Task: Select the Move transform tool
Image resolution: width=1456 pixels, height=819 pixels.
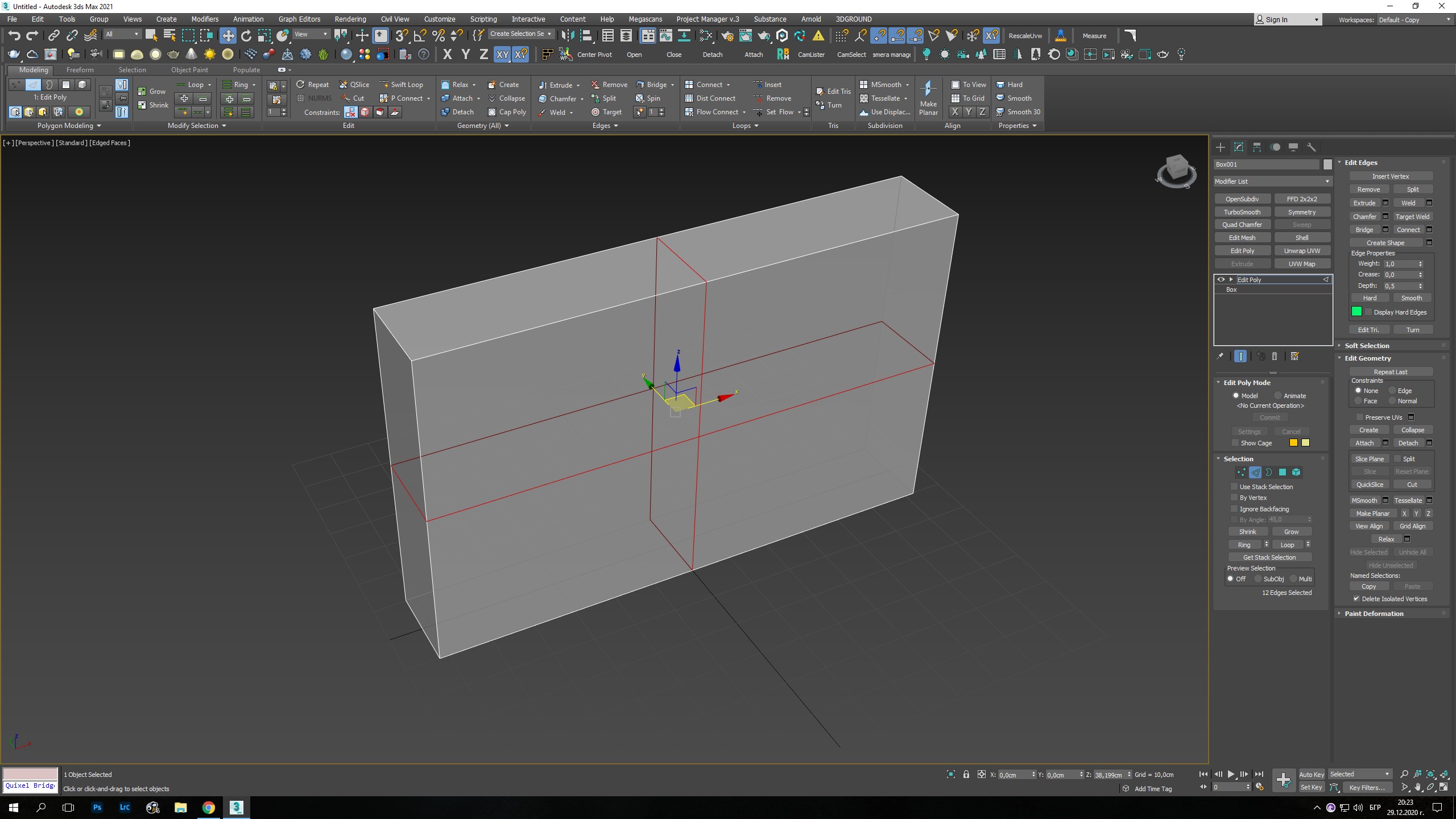Action: point(227,36)
